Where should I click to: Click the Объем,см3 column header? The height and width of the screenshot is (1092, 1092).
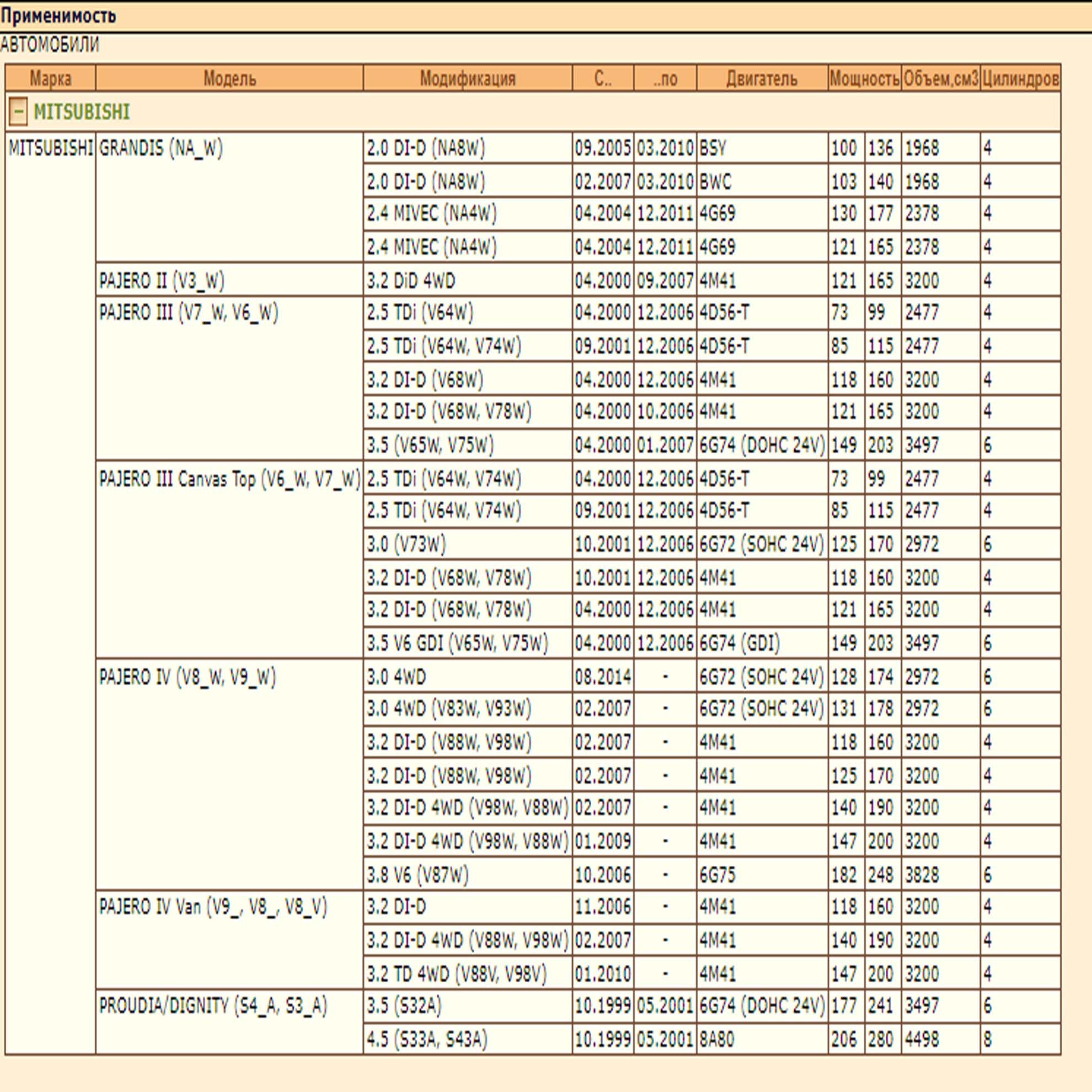pyautogui.click(x=940, y=78)
